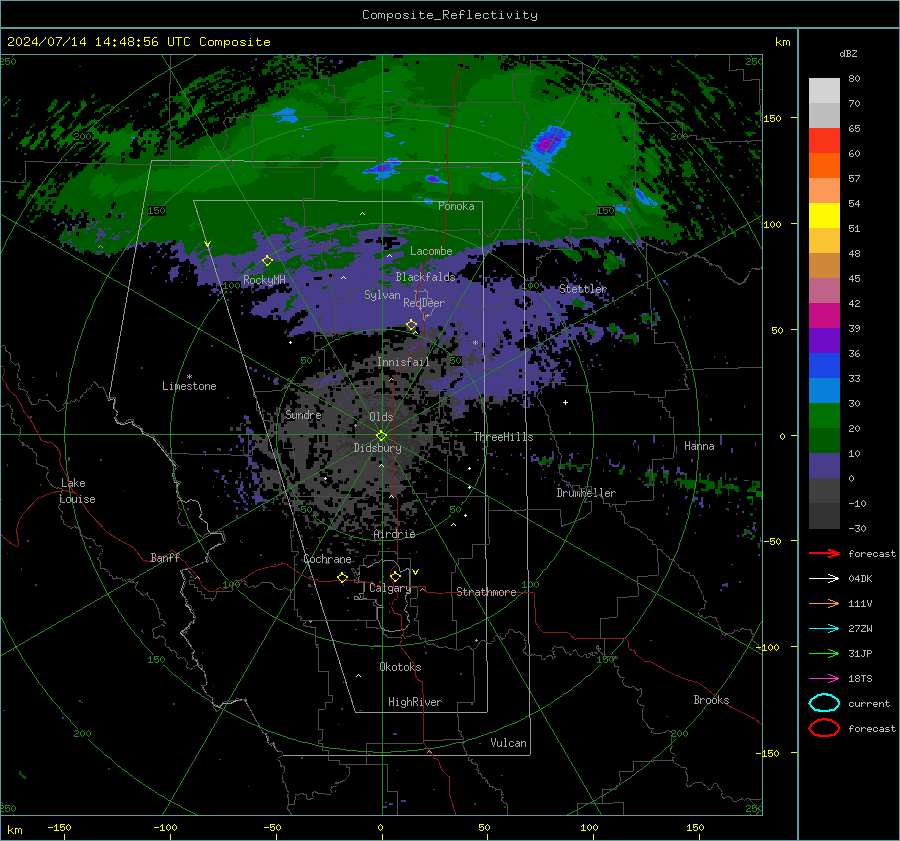The image size is (900, 841).
Task: Click the Banff town label
Action: click(x=165, y=558)
